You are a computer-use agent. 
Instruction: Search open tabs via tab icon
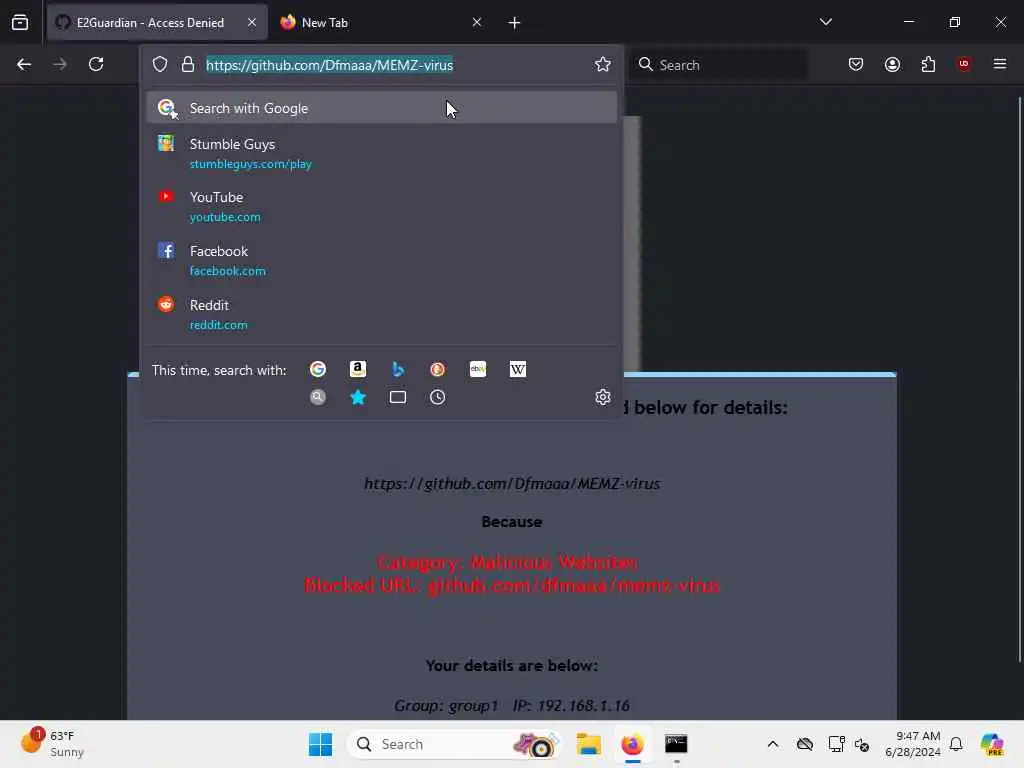tap(398, 397)
